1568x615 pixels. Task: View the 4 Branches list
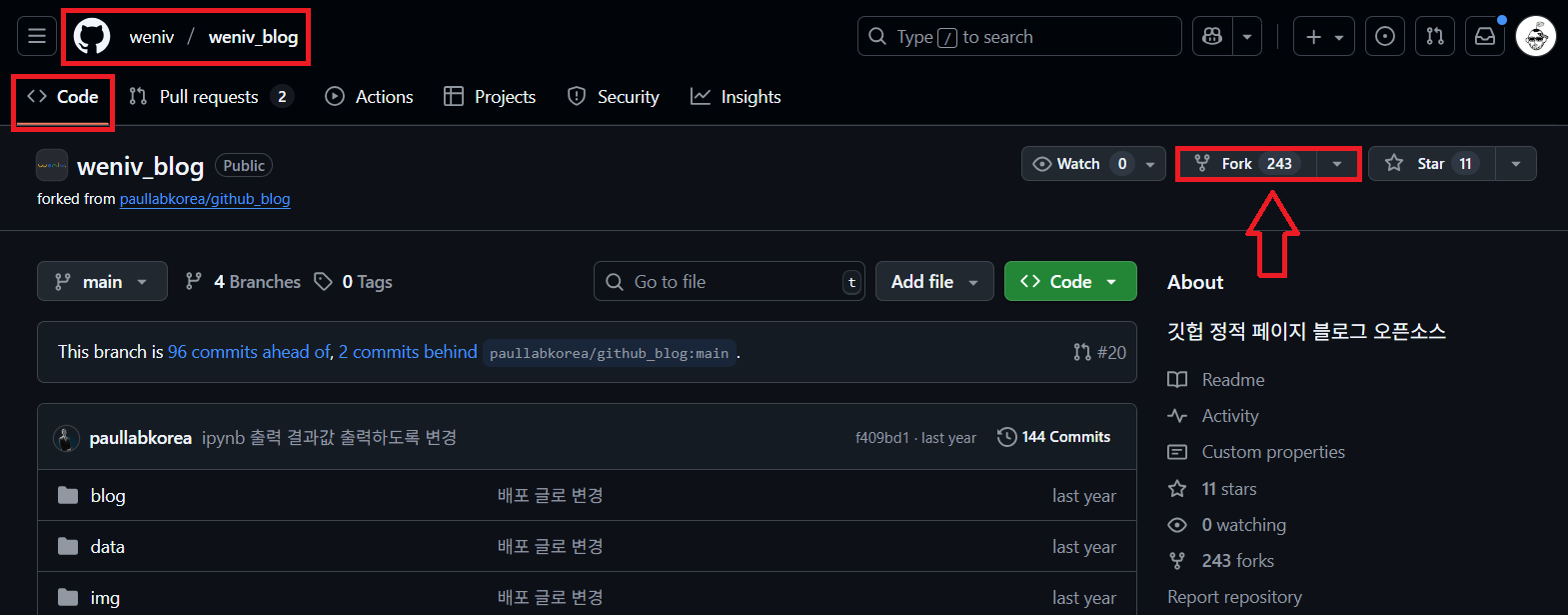pos(243,282)
